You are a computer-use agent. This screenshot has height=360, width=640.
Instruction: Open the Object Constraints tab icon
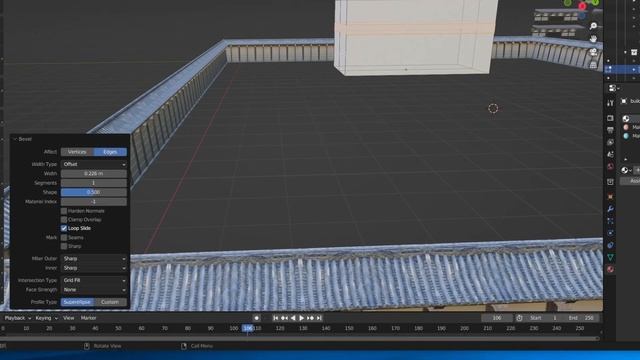tap(610, 245)
